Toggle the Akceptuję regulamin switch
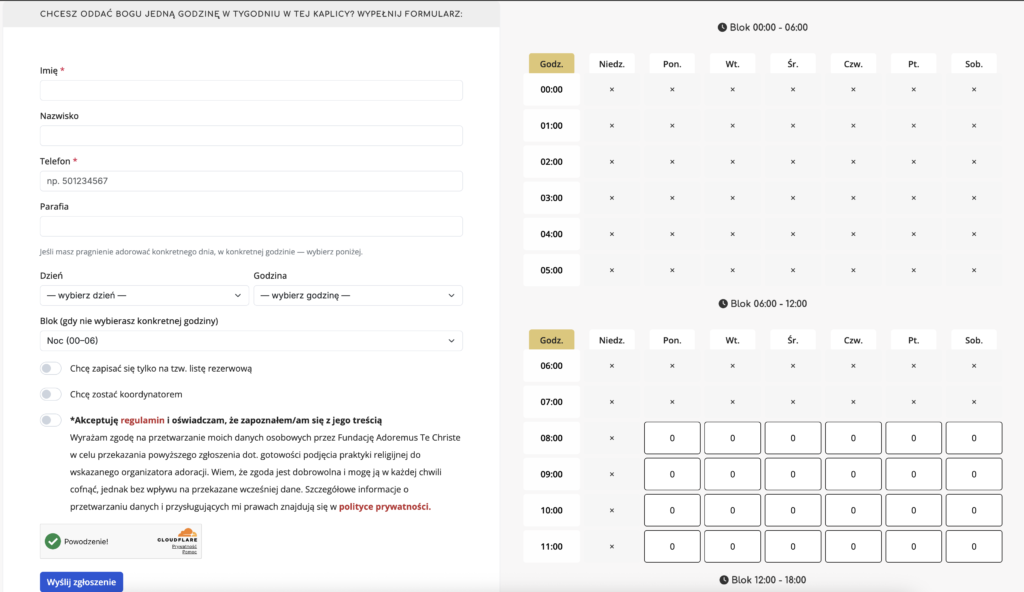This screenshot has height=592, width=1024. (x=50, y=420)
